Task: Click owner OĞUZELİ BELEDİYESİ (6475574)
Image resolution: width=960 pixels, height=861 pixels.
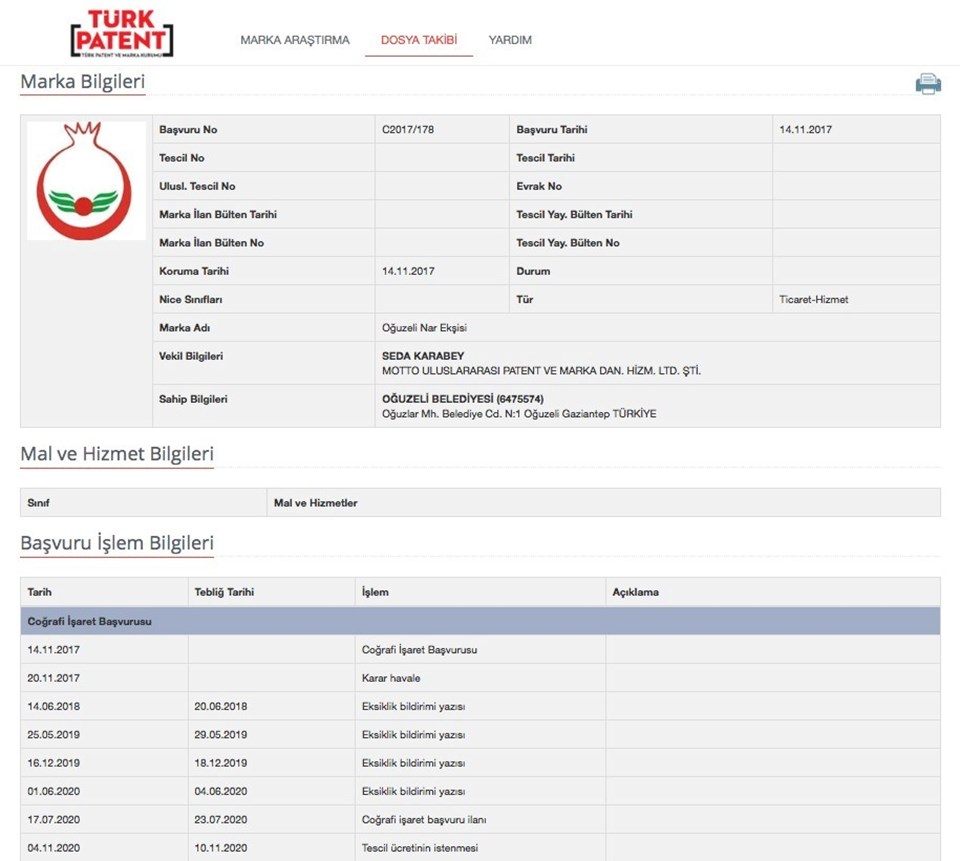Action: (x=463, y=399)
